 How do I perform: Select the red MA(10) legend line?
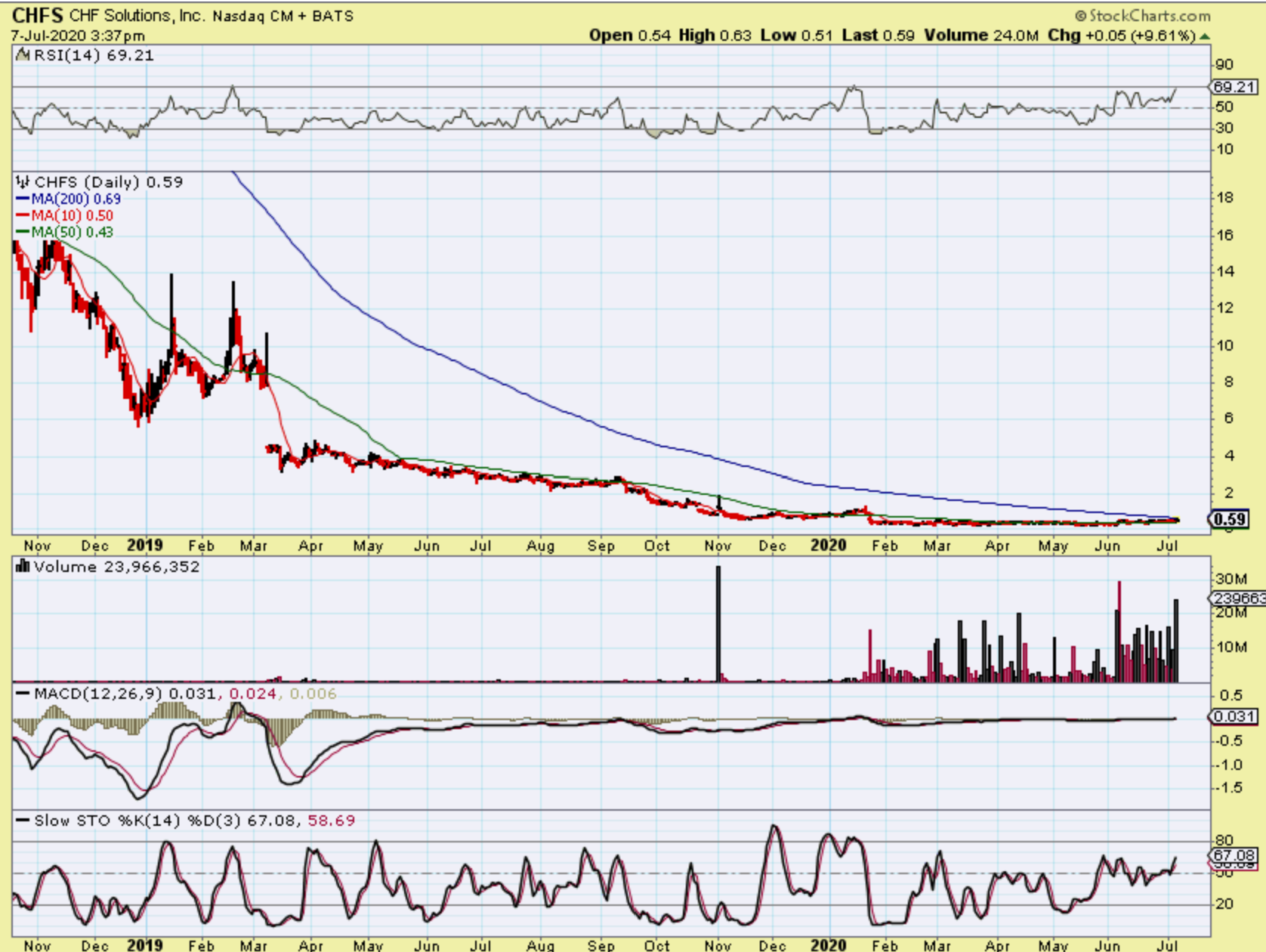click(23, 216)
